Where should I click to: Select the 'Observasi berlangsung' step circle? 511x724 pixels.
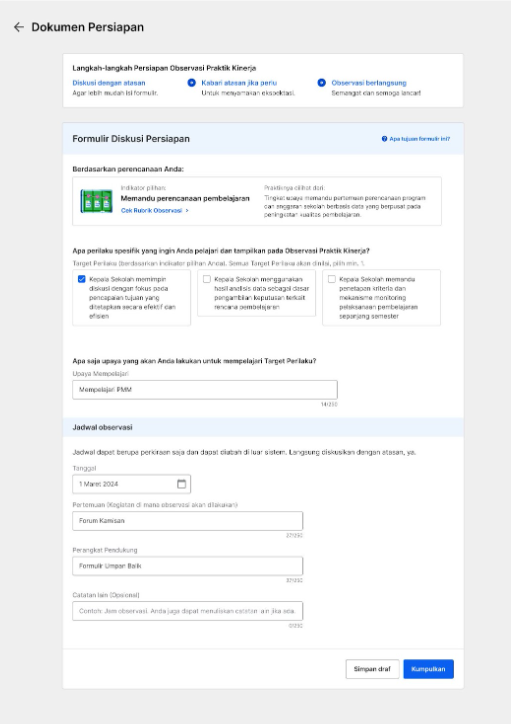click(x=321, y=83)
